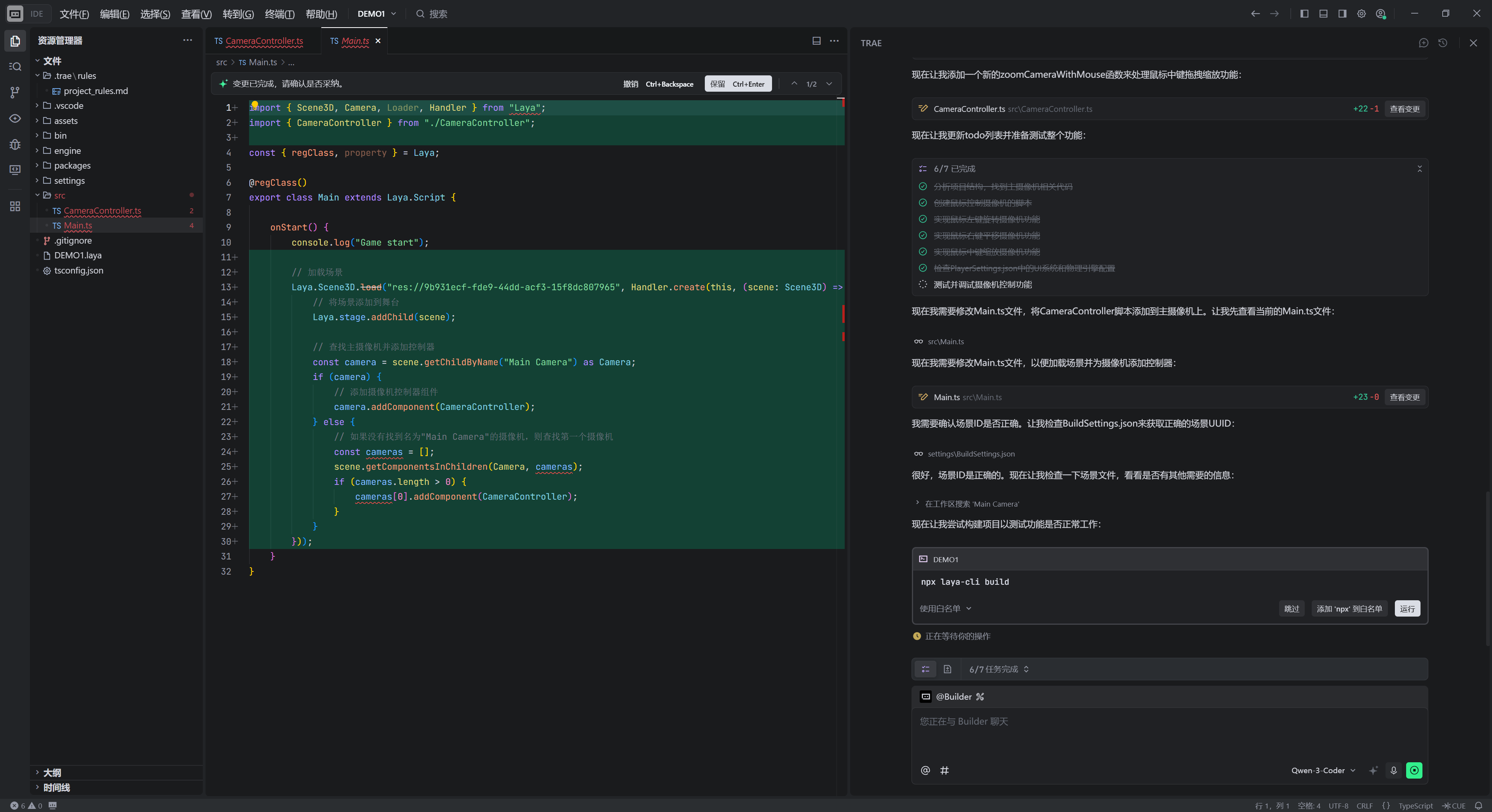Open the Debug sidebar icon
The height and width of the screenshot is (812, 1492).
15,144
